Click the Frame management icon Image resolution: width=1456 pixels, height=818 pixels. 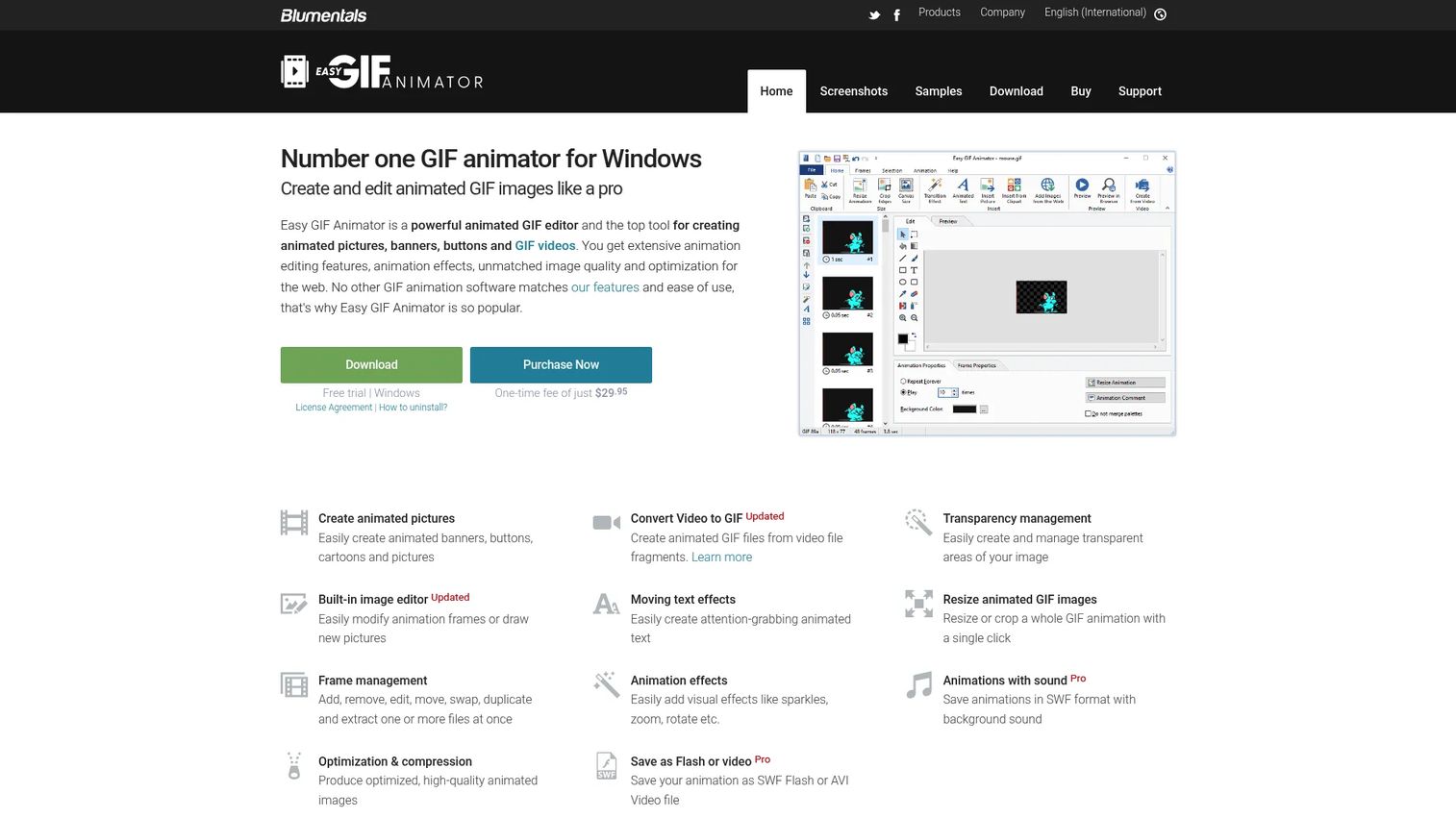pyautogui.click(x=294, y=684)
